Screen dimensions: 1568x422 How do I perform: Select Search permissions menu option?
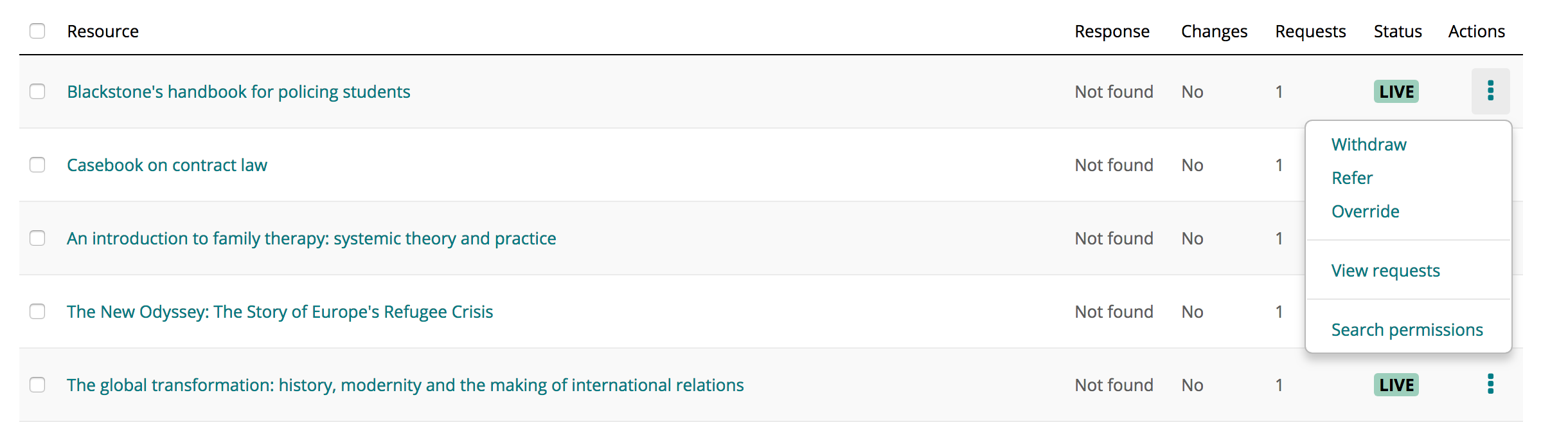[x=1407, y=329]
